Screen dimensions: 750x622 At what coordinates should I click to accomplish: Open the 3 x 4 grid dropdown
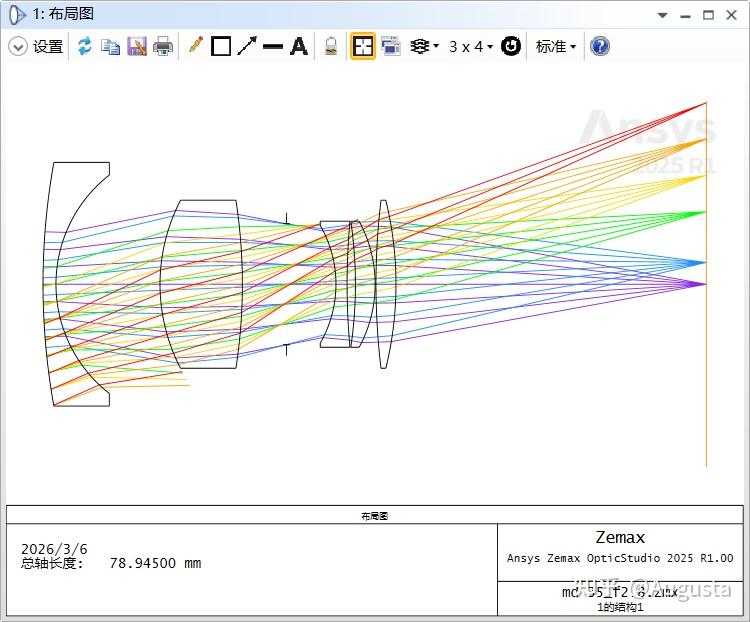471,46
